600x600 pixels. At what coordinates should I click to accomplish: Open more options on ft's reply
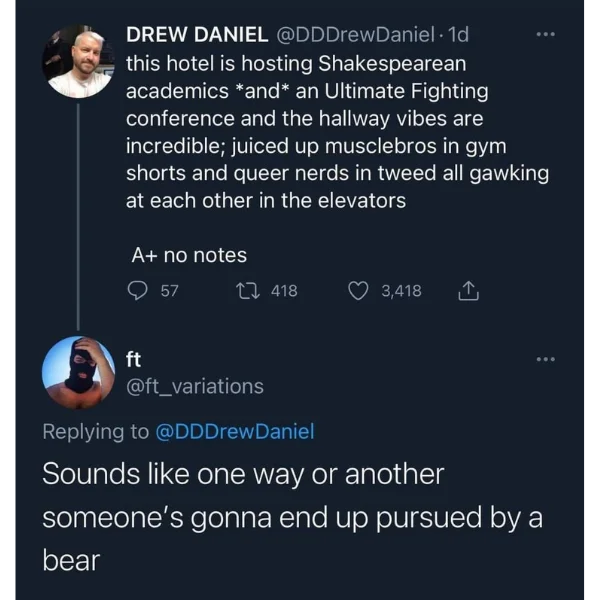[x=545, y=359]
